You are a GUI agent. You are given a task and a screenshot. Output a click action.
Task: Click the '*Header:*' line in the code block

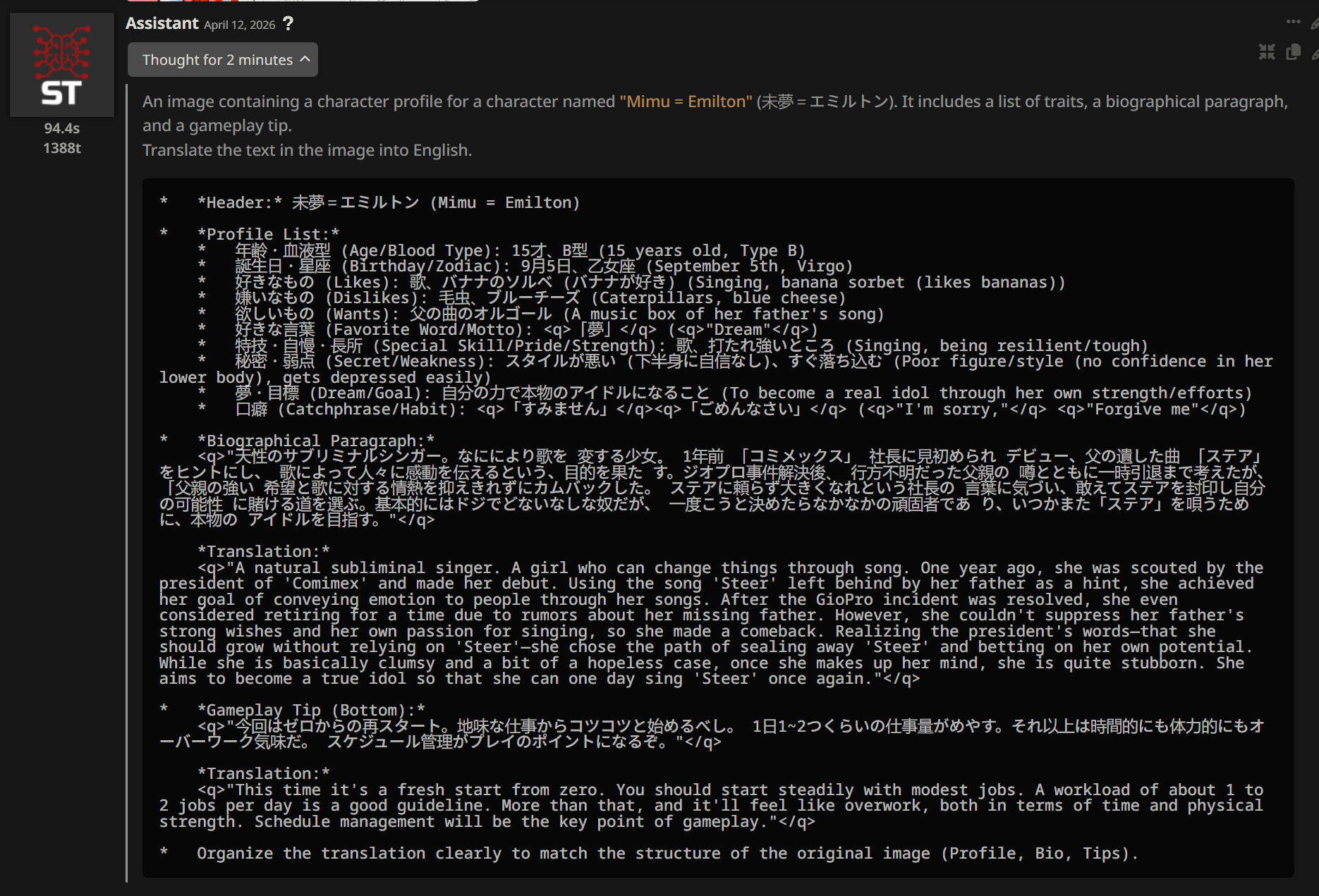(x=370, y=203)
